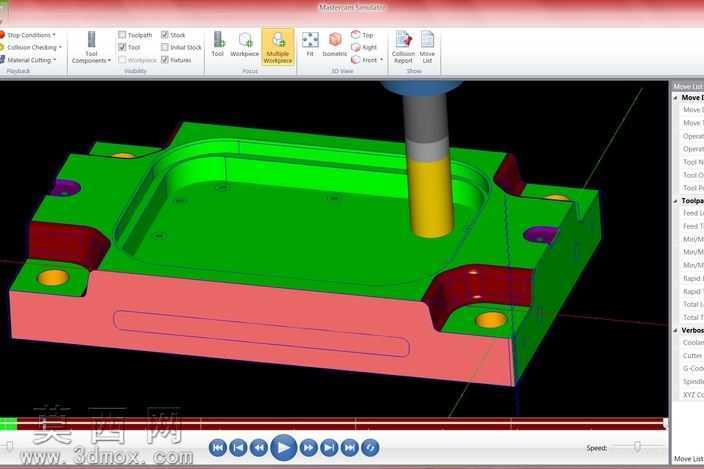Rewind the simulation
Image resolution: width=704 pixels, height=469 pixels.
[259, 447]
